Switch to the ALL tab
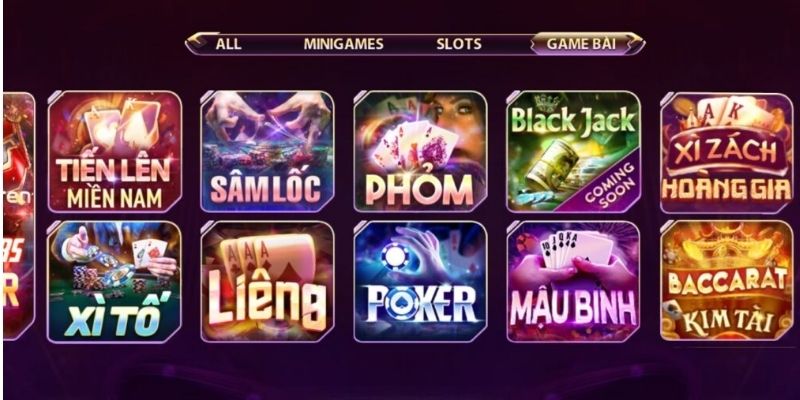 coord(228,44)
